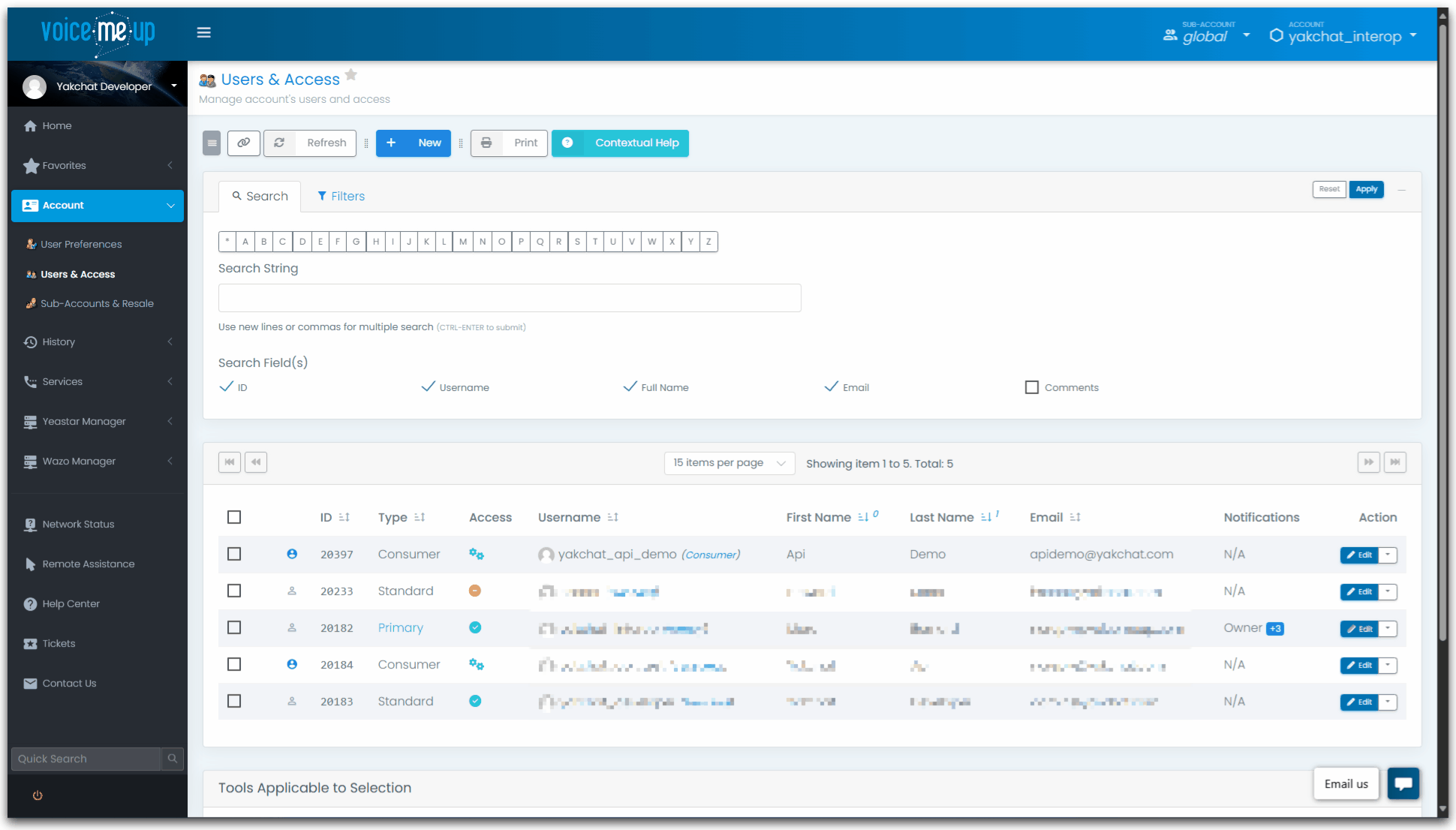Screen dimensions: 1456x830
Task: Enable the Comments search field checkbox
Action: [1032, 387]
